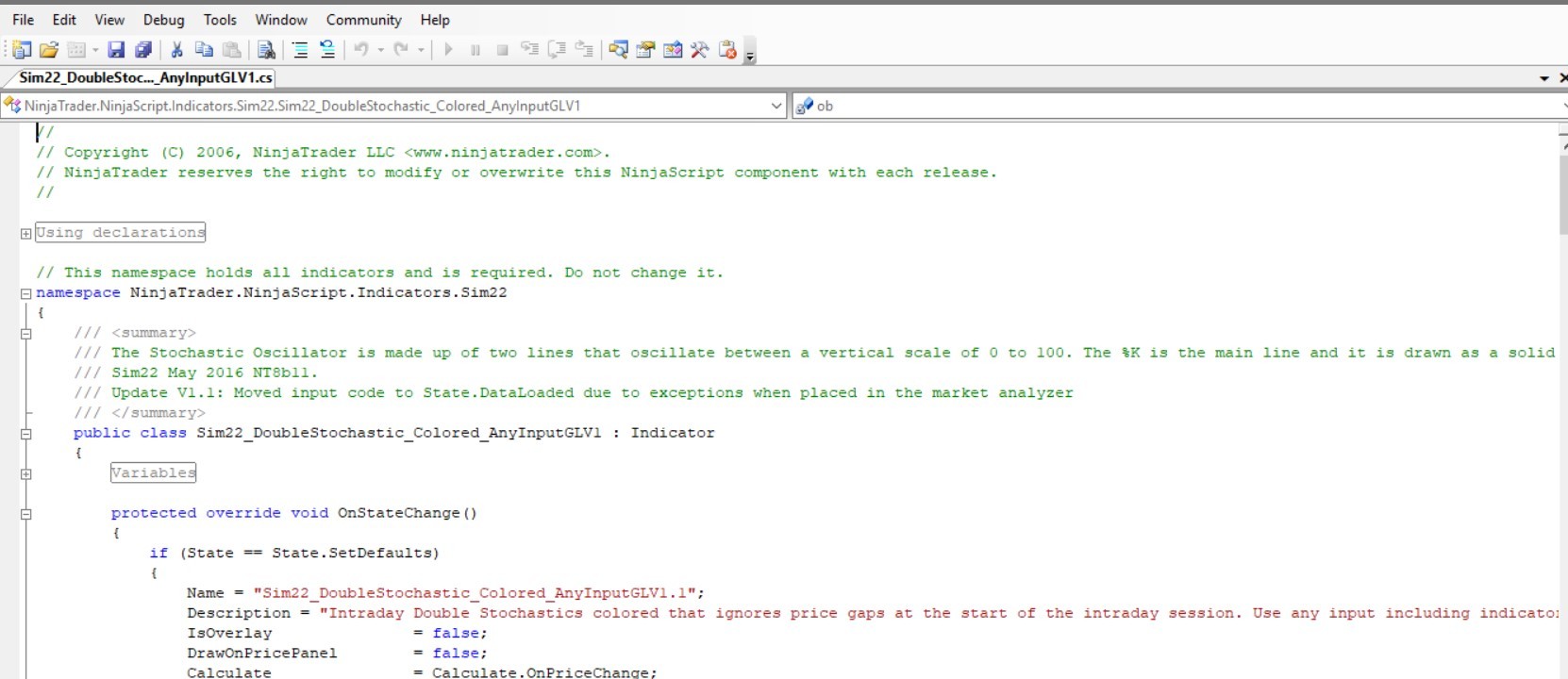Image resolution: width=1568 pixels, height=679 pixels.
Task: Open the Community menu
Action: pyautogui.click(x=363, y=20)
